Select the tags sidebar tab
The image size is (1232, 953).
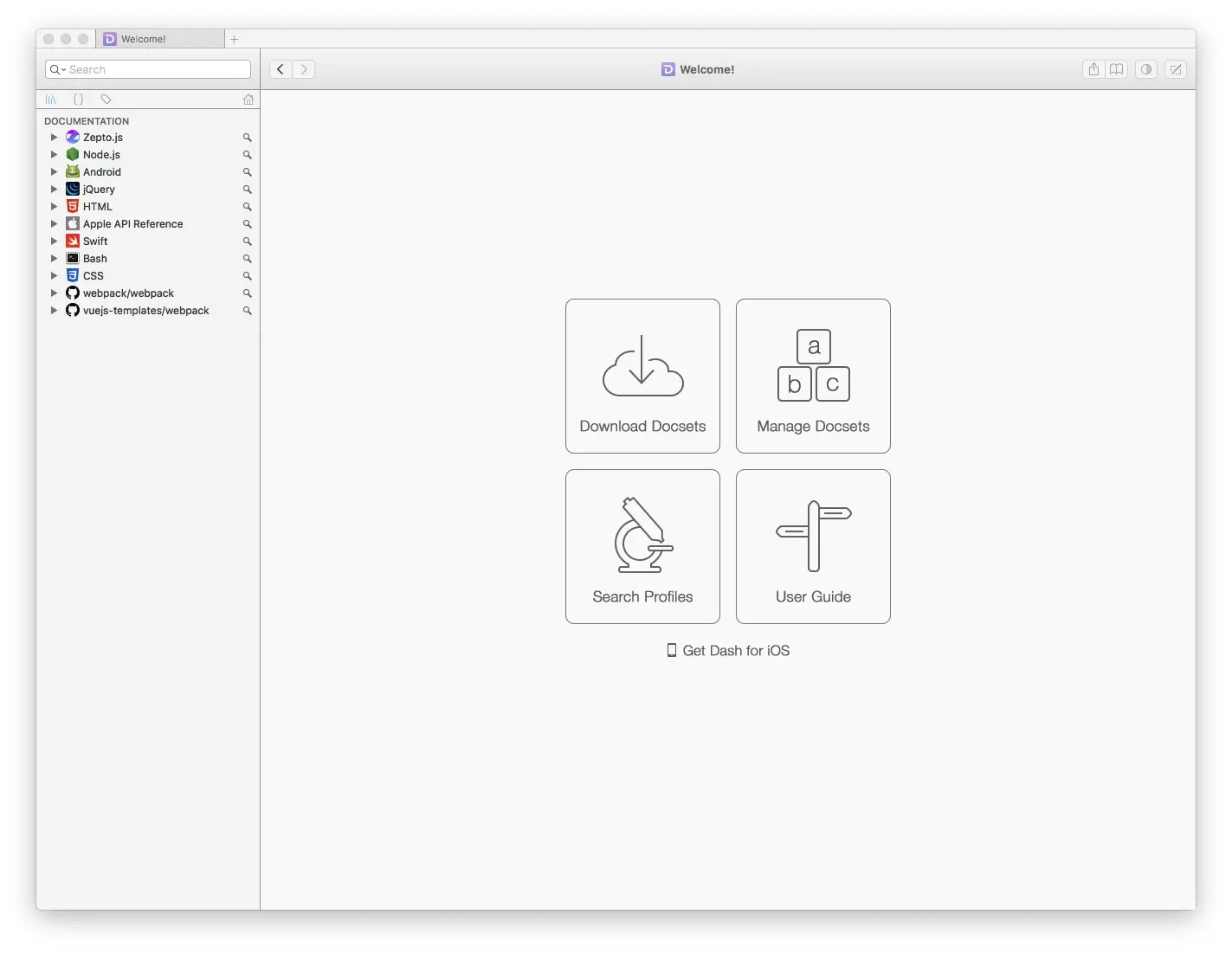point(106,100)
